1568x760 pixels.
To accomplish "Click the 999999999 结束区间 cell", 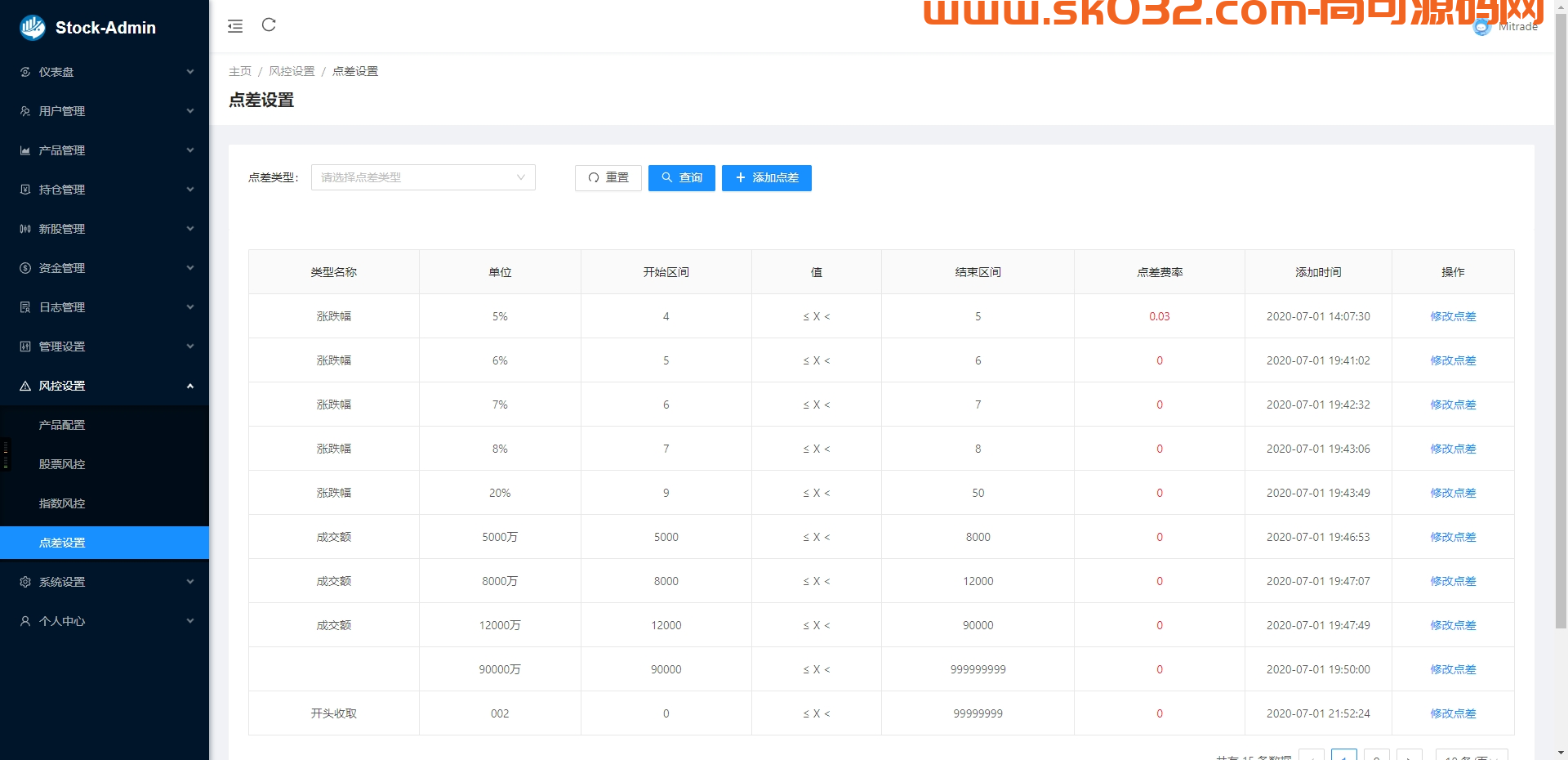I will pyautogui.click(x=978, y=669).
